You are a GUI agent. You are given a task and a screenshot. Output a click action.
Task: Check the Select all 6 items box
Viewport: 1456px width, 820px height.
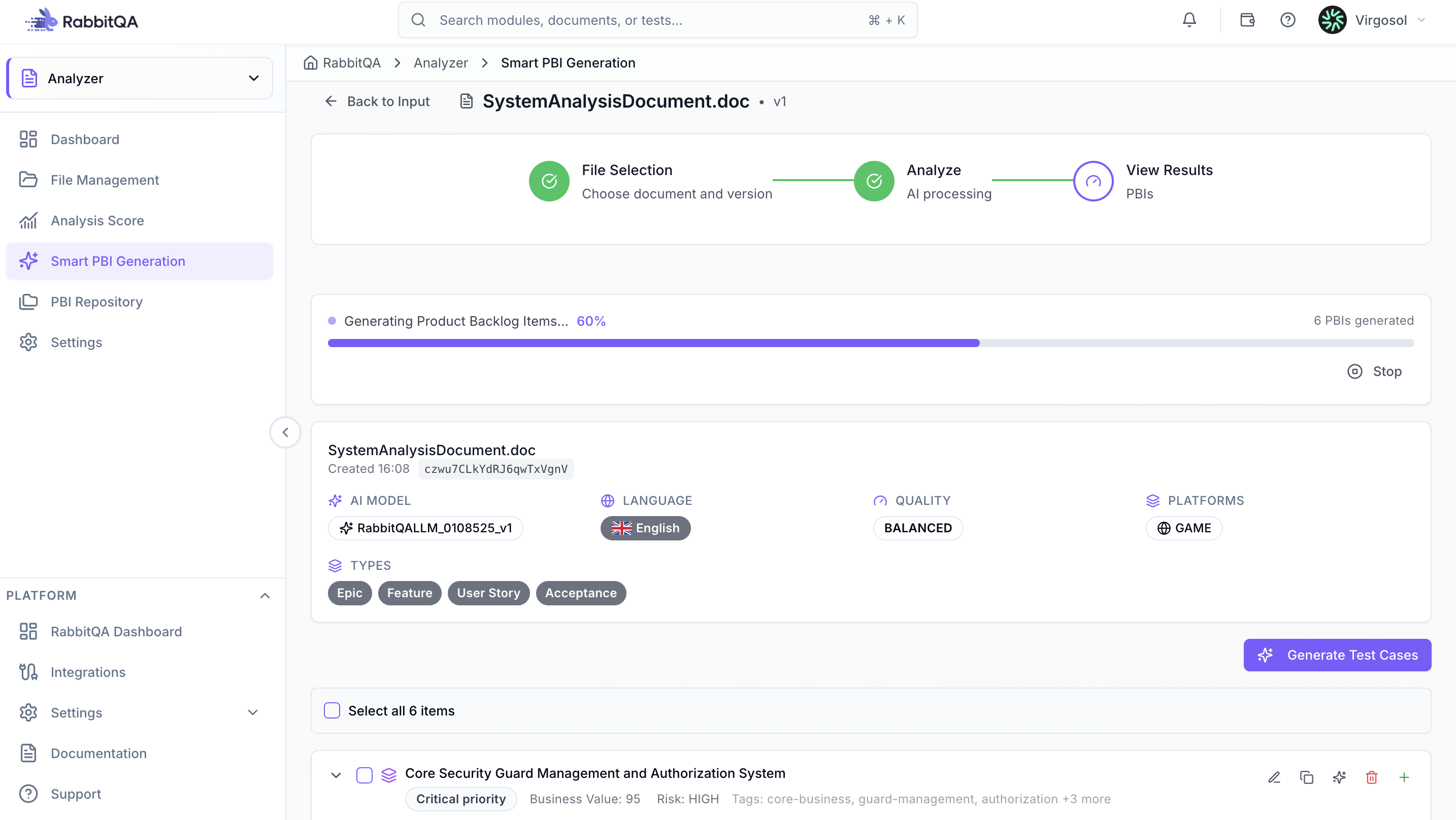(332, 710)
